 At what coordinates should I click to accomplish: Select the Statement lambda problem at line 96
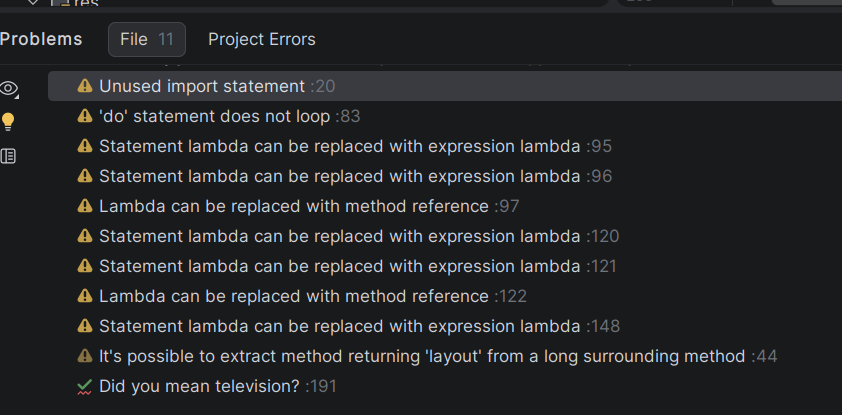point(339,177)
